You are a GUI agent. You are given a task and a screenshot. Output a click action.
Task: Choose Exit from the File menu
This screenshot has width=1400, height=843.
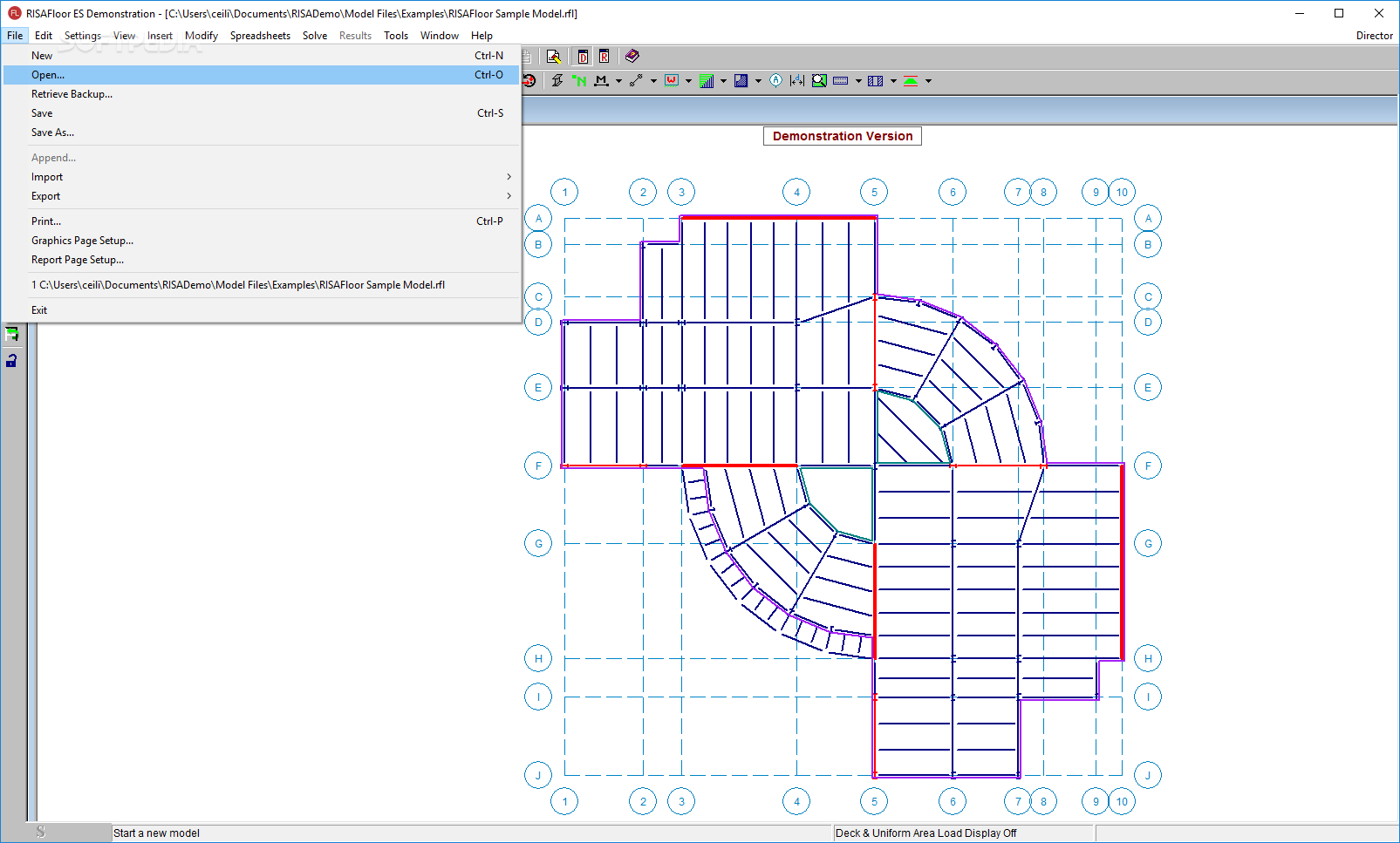[x=262, y=310]
